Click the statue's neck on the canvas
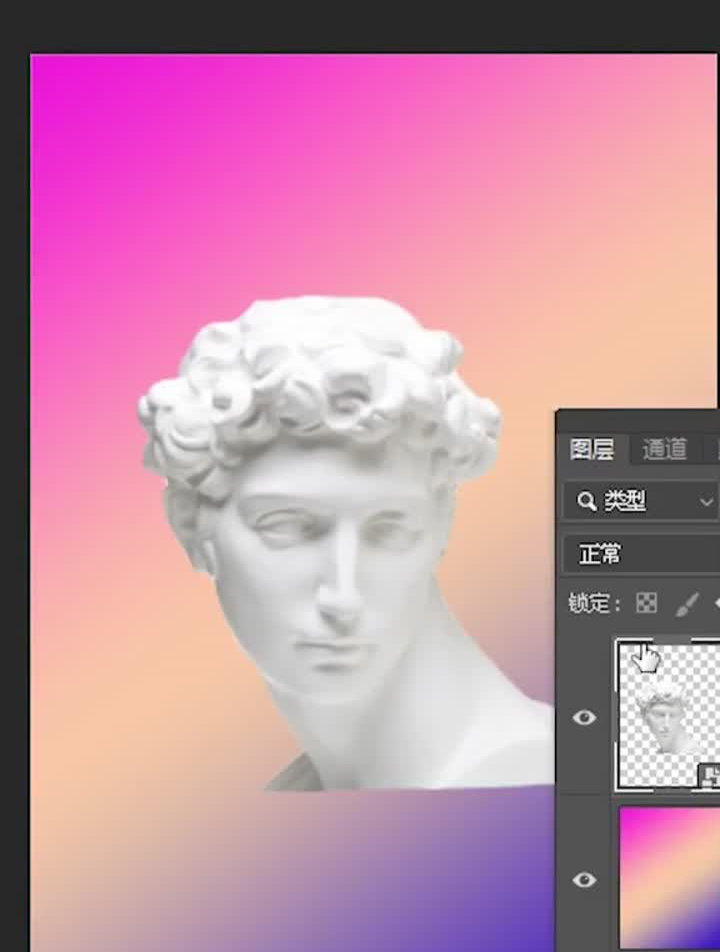This screenshot has height=952, width=720. (420, 720)
